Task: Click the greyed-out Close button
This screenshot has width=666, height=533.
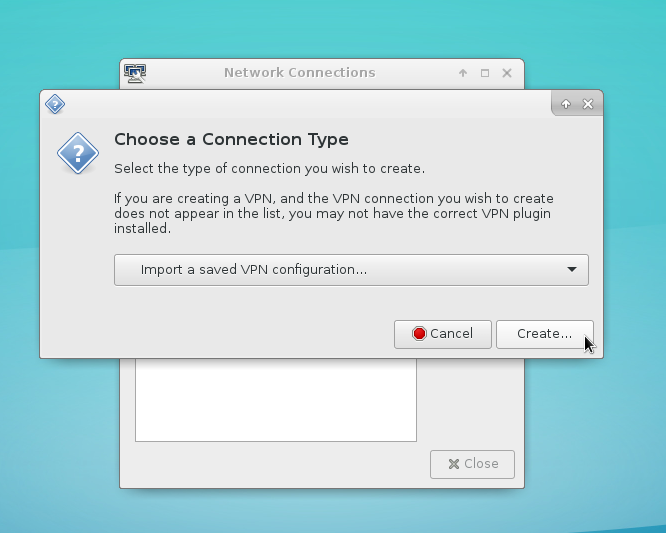Action: pyautogui.click(x=472, y=464)
